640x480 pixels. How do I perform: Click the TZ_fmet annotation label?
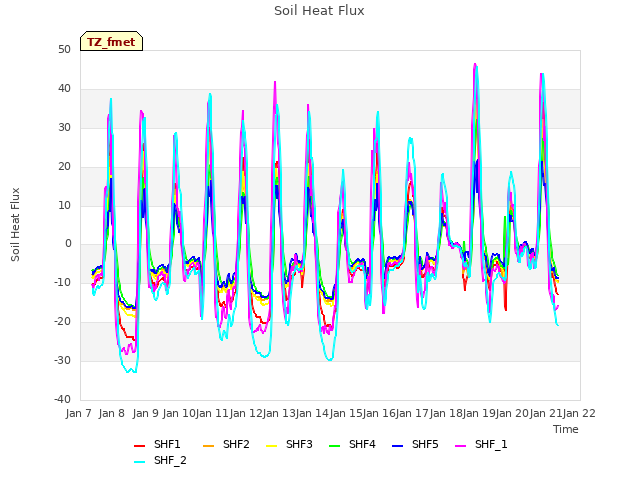click(111, 42)
